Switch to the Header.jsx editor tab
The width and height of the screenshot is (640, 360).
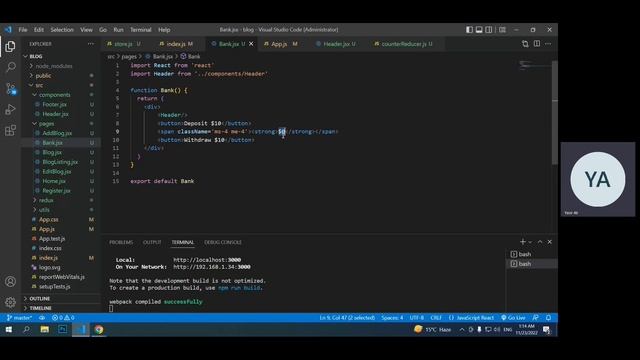336,44
